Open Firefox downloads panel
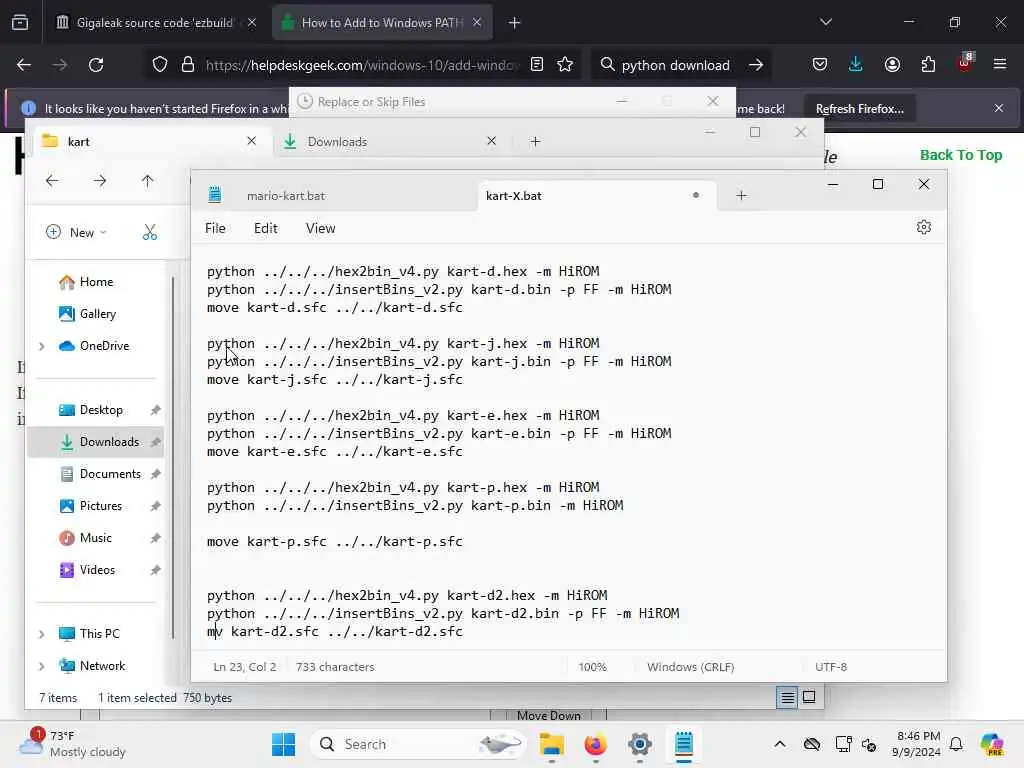 point(856,64)
